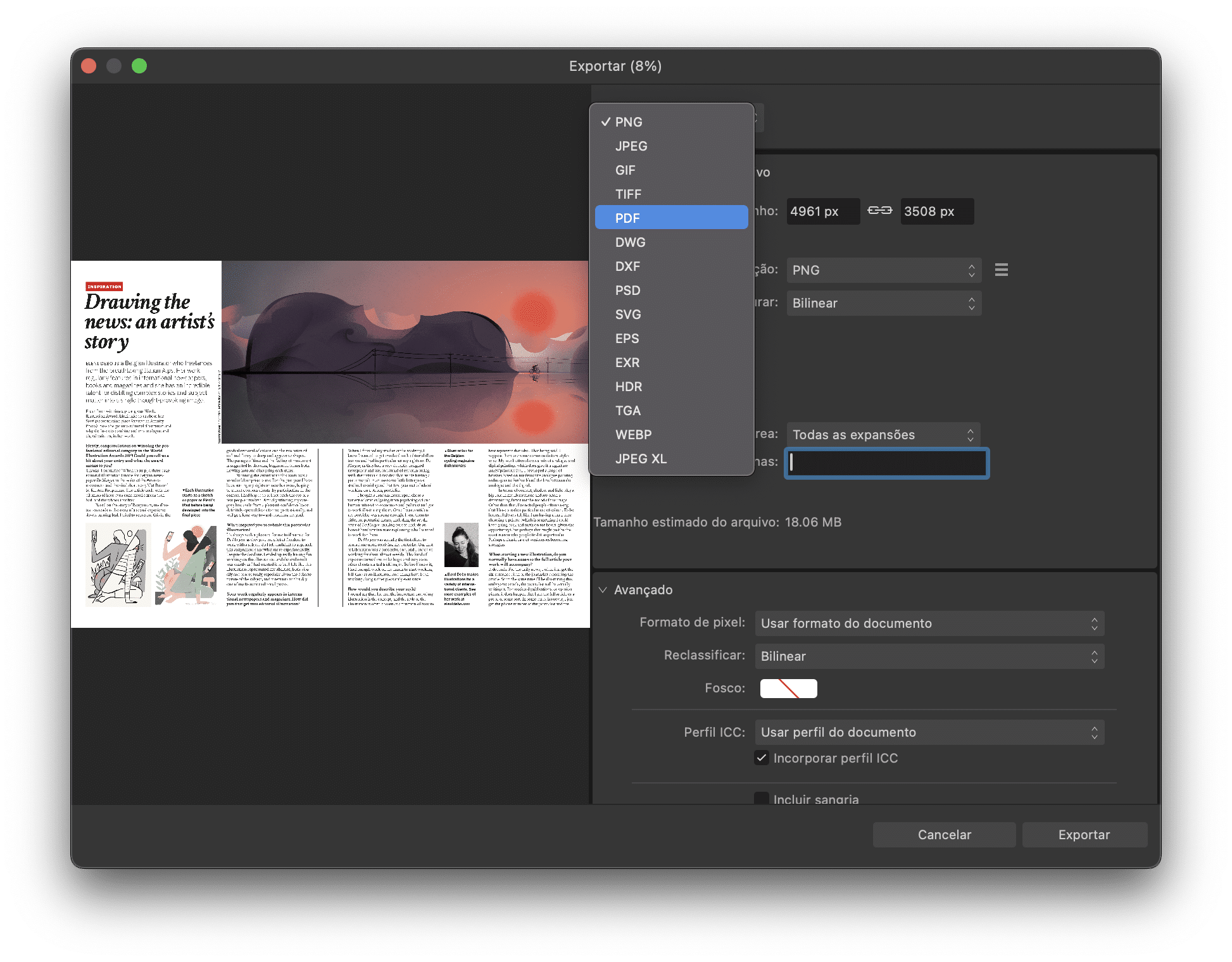Choose the highlighted PDF format
Image resolution: width=1232 pixels, height=962 pixels.
click(671, 218)
